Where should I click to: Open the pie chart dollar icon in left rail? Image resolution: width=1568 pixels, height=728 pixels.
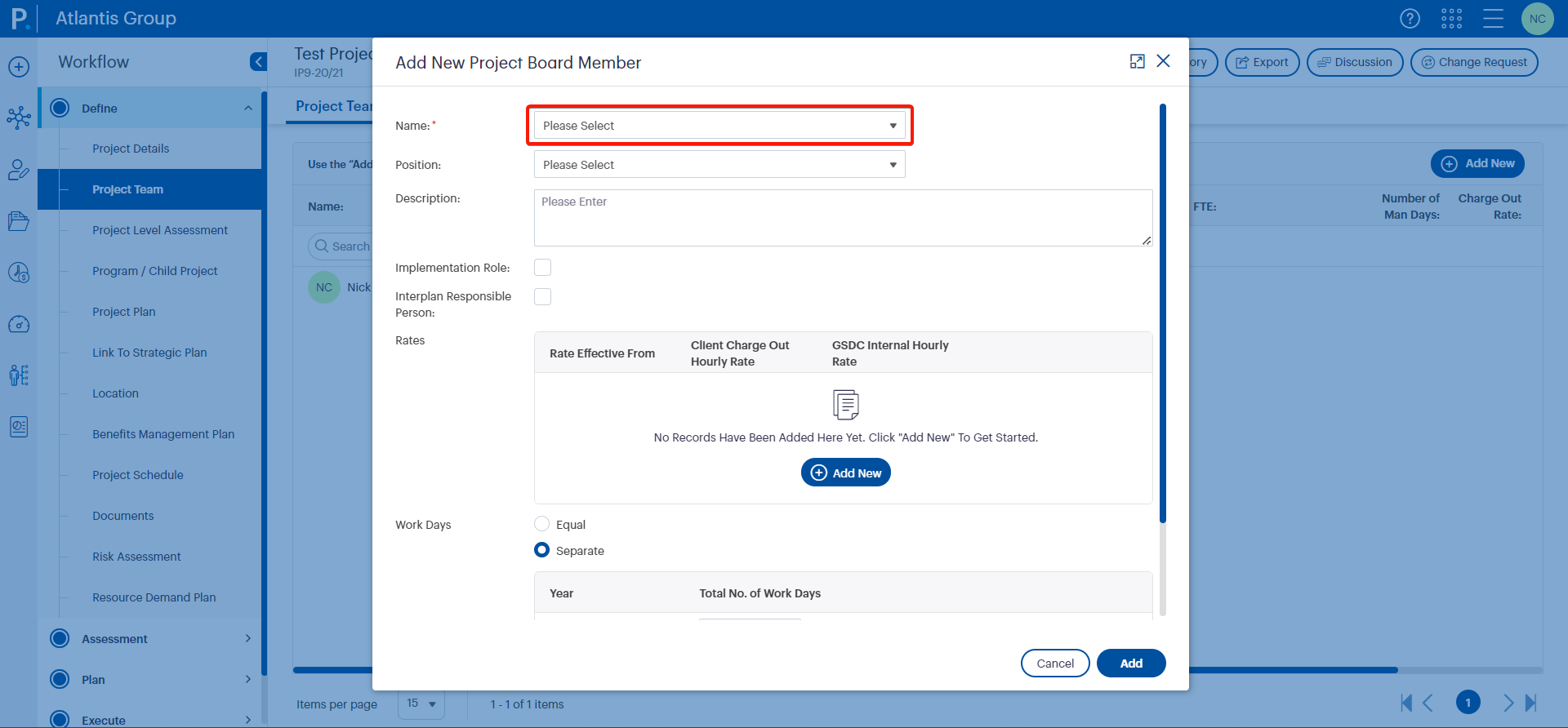pyautogui.click(x=19, y=273)
